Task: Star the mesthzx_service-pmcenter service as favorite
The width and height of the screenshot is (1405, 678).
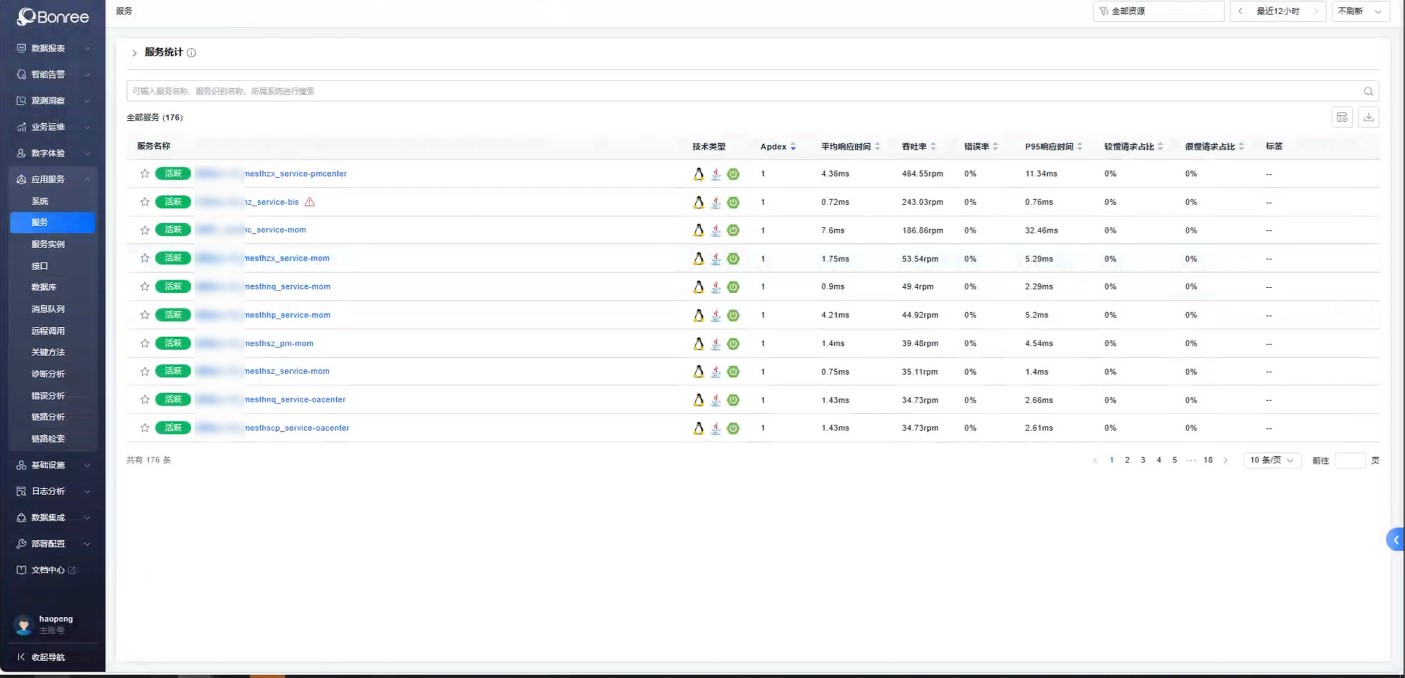Action: 145,174
